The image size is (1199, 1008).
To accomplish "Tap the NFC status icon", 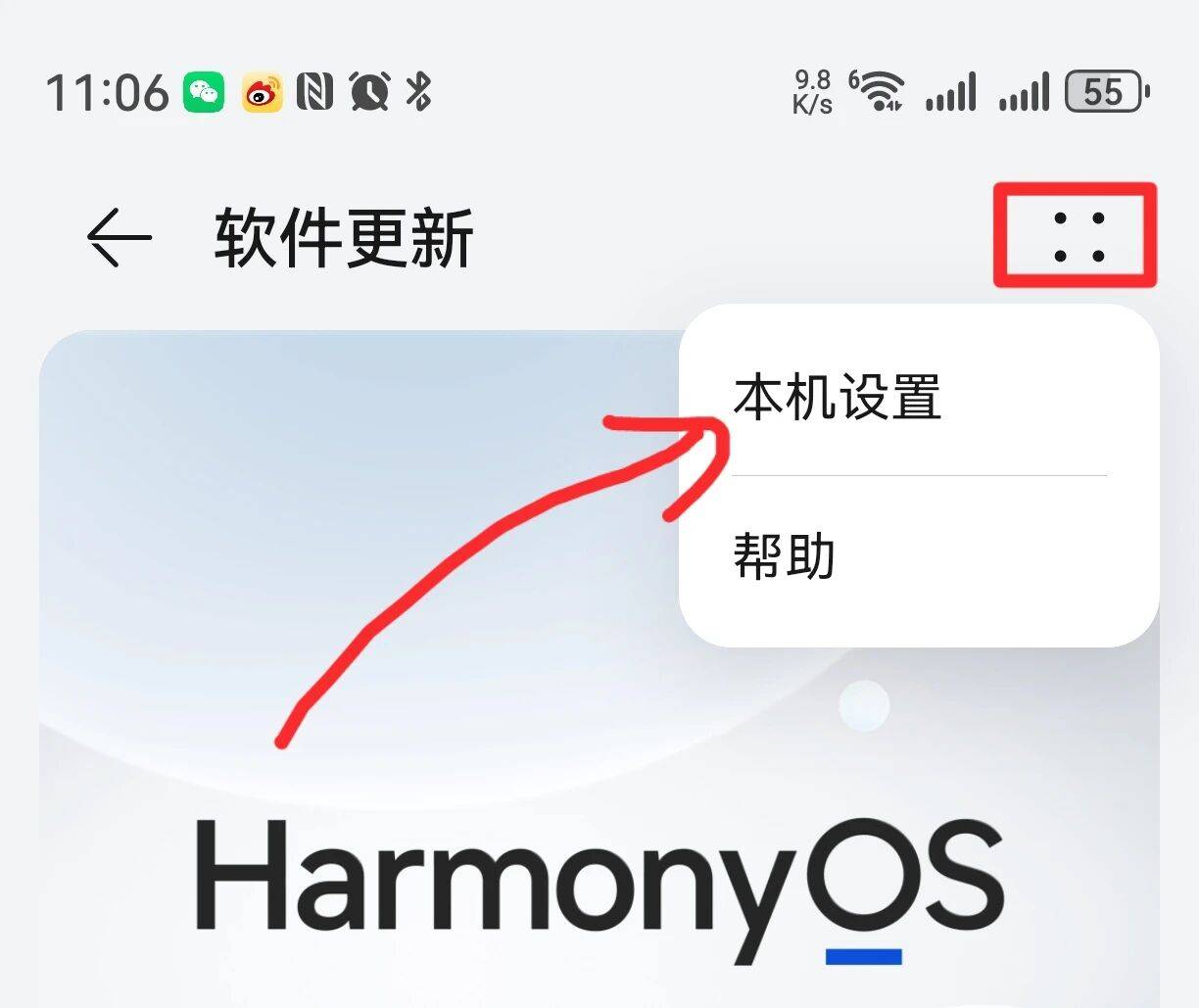I will pos(314,92).
